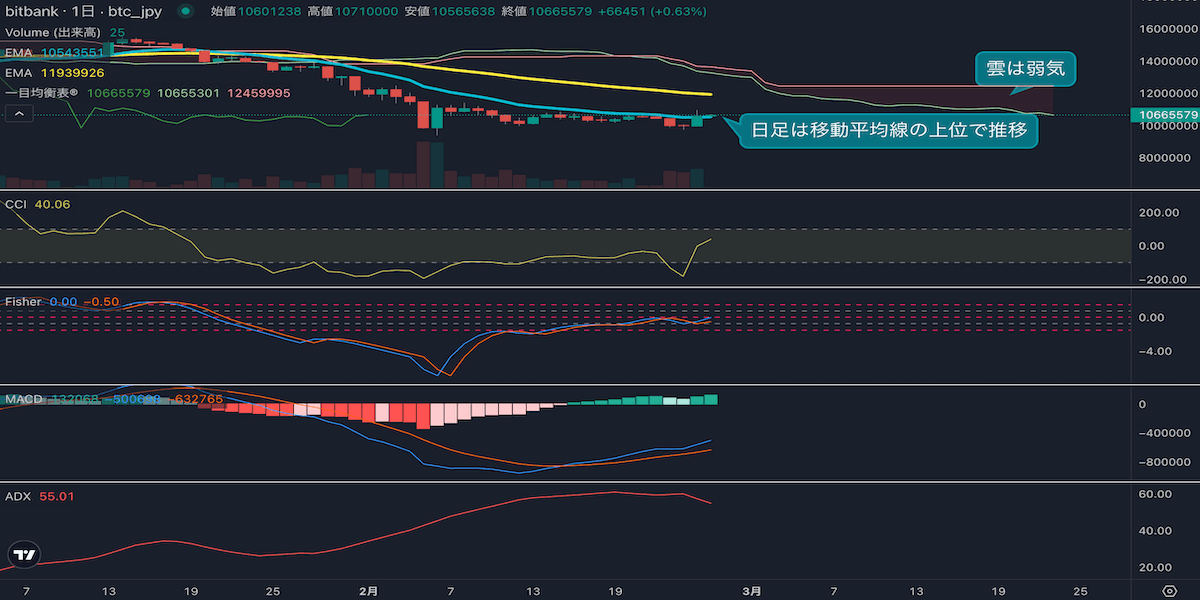This screenshot has height=600, width=1200.
Task: Click the thick yellow EMA line
Action: (600, 79)
